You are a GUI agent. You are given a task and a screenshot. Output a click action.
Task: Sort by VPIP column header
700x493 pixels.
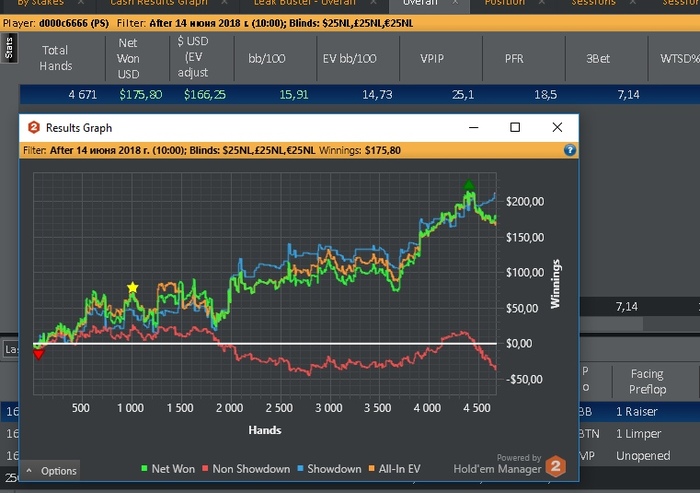tap(432, 58)
